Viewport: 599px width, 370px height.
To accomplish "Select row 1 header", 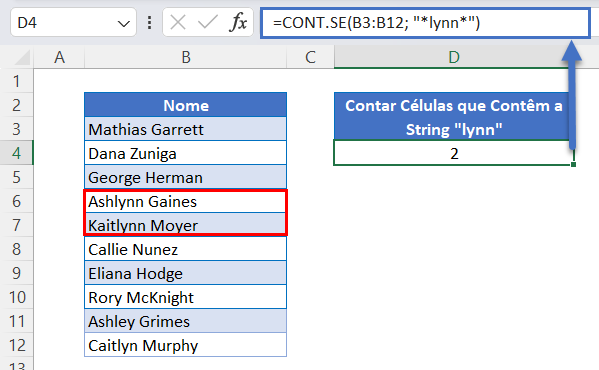I will click(16, 81).
